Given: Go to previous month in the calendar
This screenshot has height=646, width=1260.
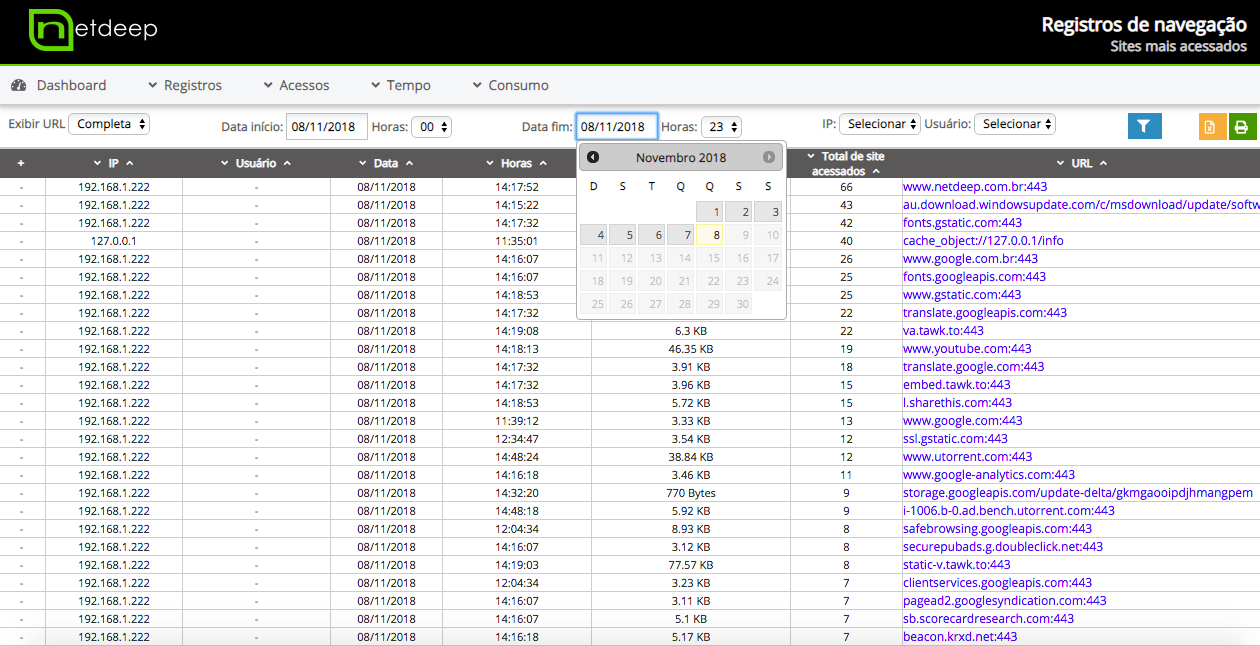Looking at the screenshot, I should [x=593, y=157].
